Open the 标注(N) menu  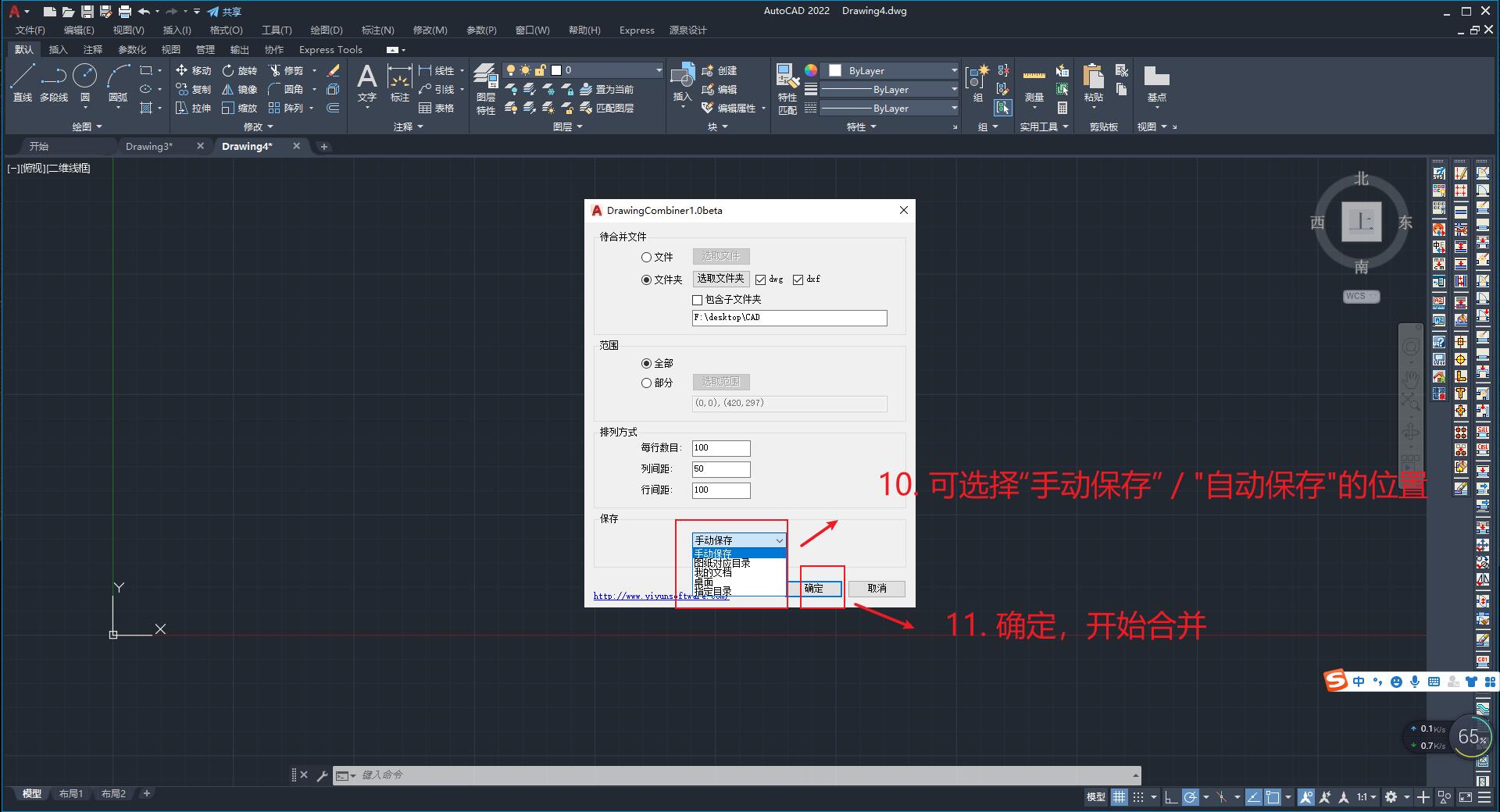pos(377,30)
